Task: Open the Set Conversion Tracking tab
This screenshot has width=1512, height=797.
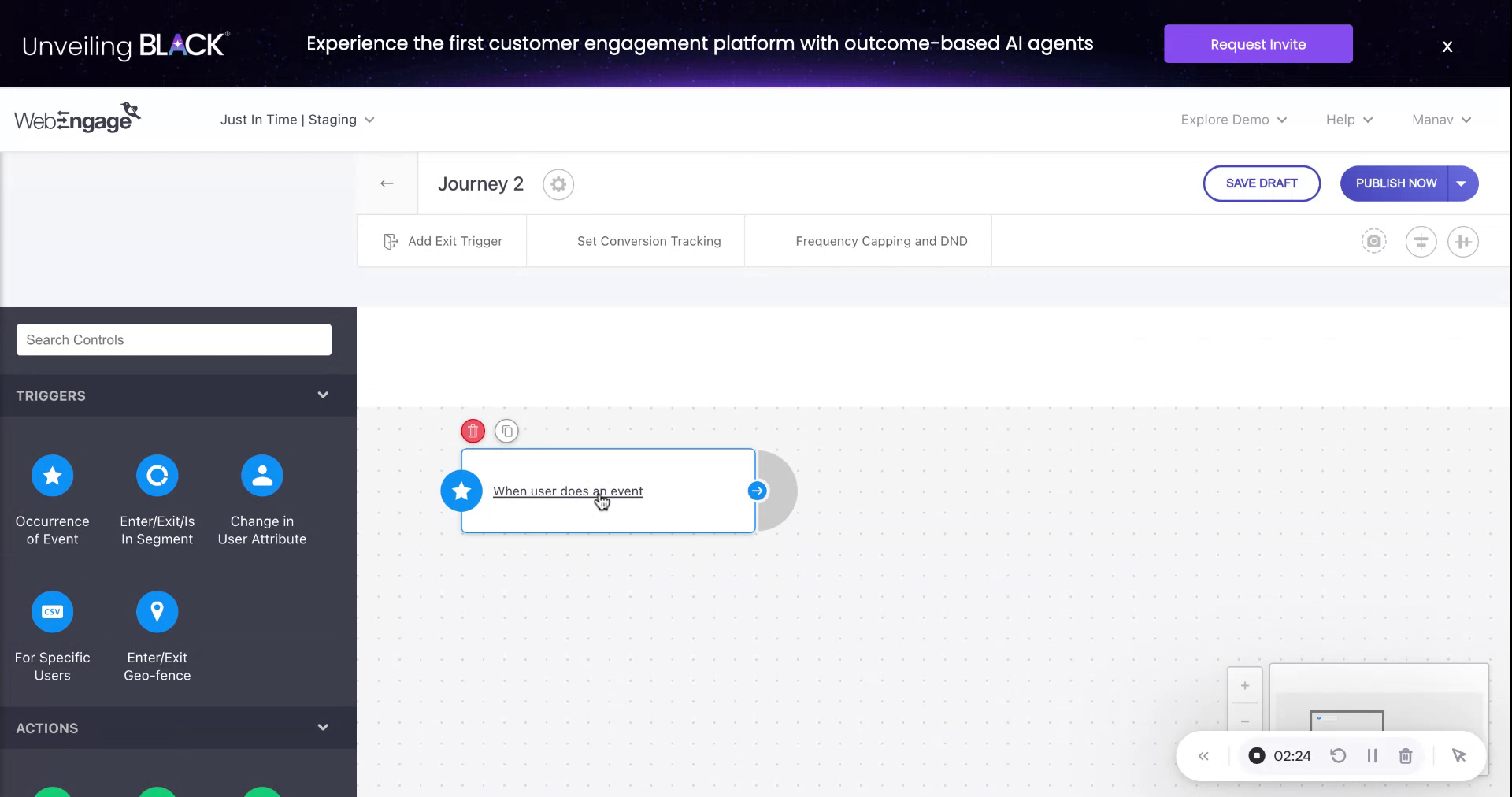Action: coord(648,241)
